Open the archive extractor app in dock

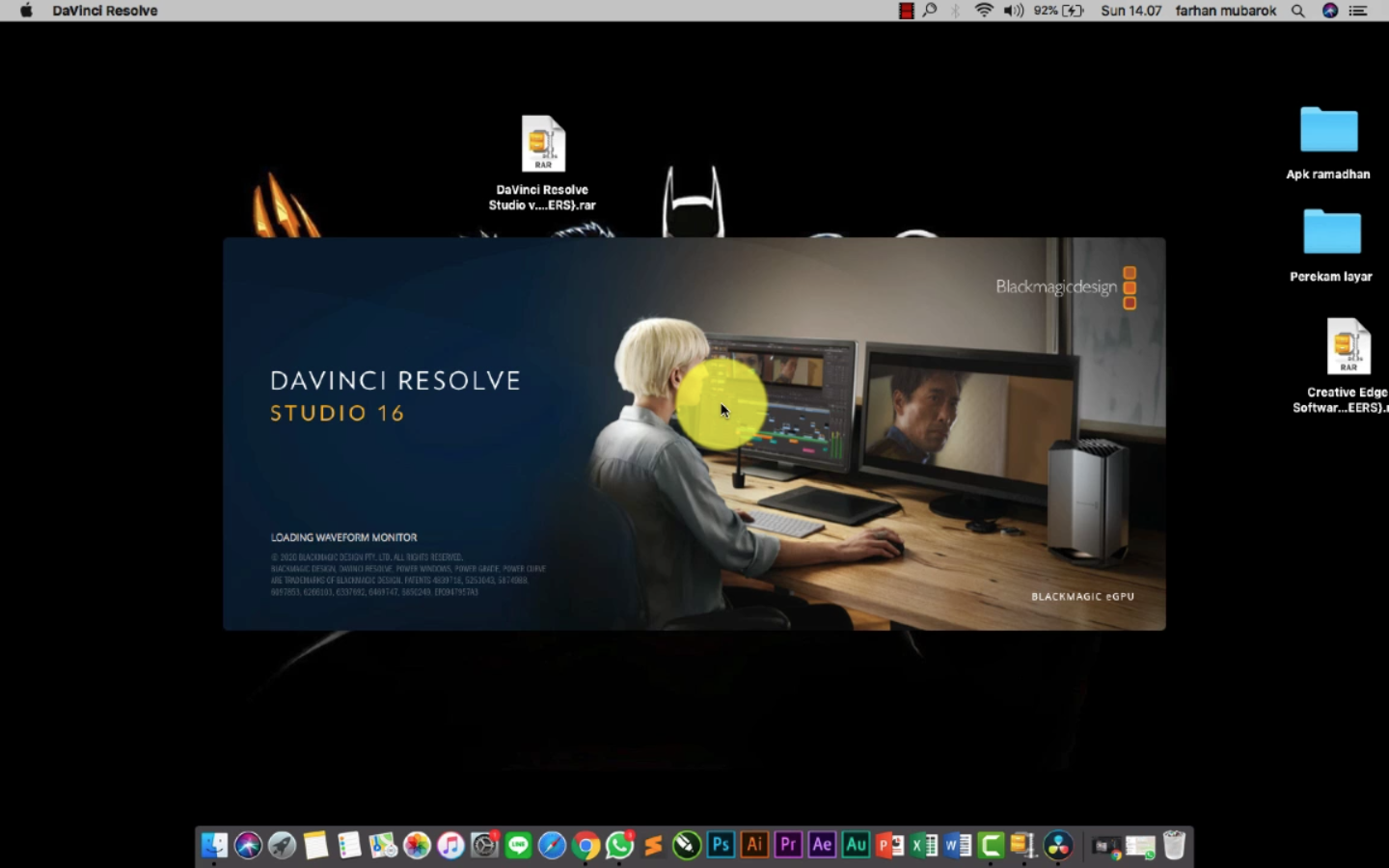(x=1024, y=846)
